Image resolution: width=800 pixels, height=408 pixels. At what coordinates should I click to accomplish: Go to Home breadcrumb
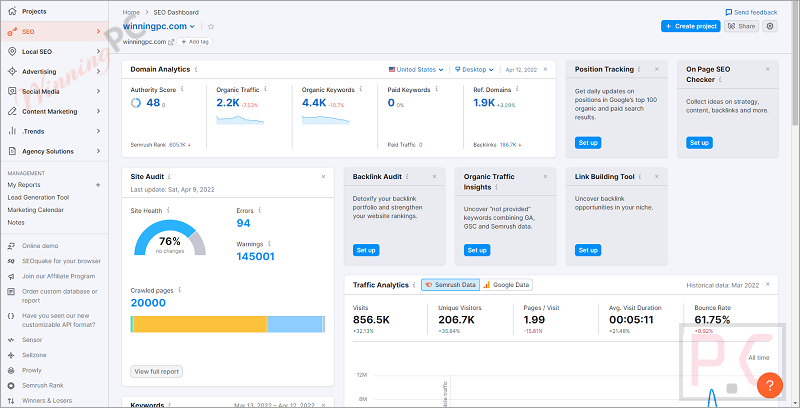point(131,12)
